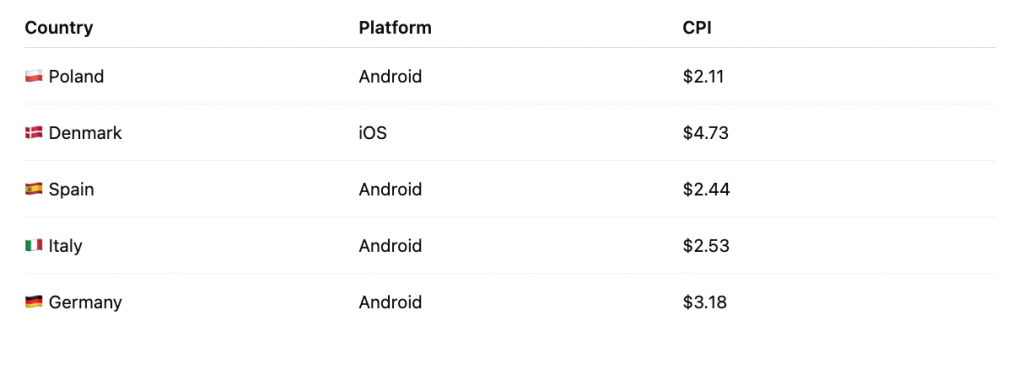
Task: Click the $3.18 CPI value
Action: (x=705, y=302)
